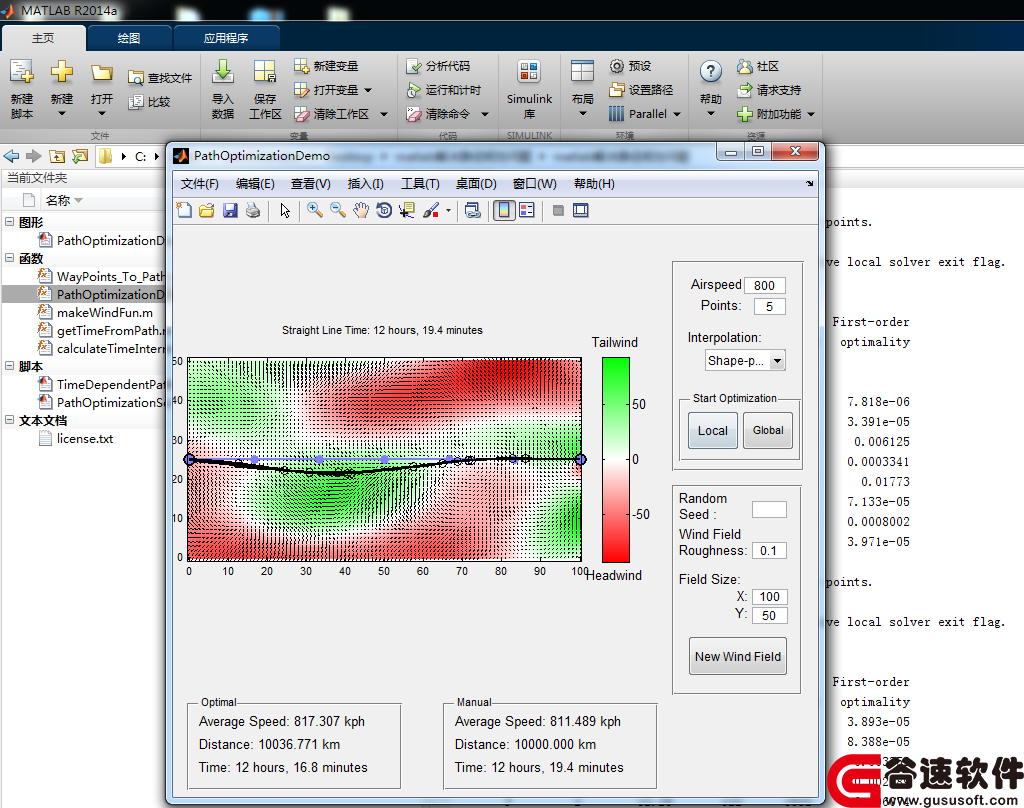Click the browse for folder icon
Viewport: 1024px width, 808px height.
80,156
